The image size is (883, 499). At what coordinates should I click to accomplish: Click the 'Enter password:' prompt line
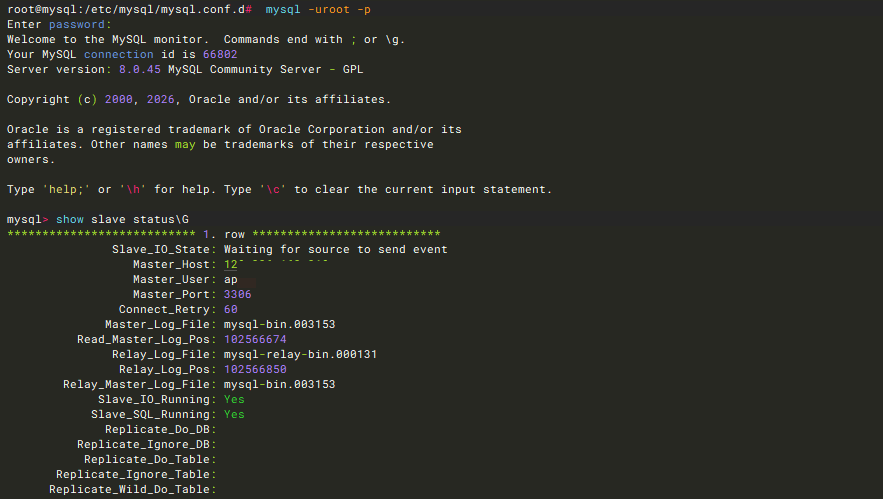pyautogui.click(x=59, y=24)
